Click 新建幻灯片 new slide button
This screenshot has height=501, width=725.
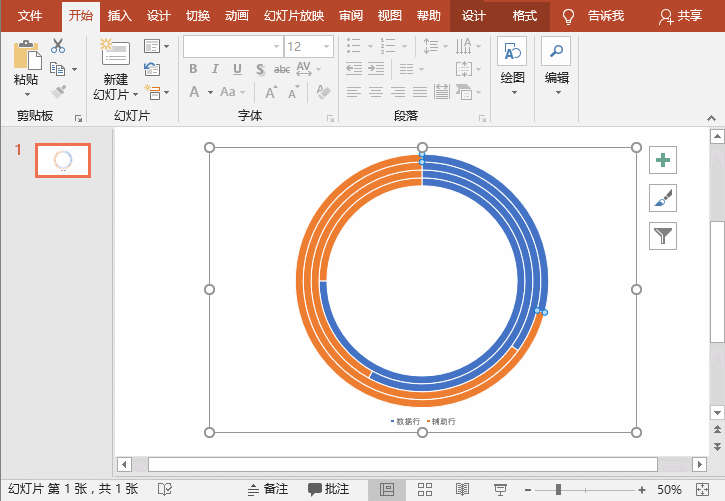coord(115,55)
